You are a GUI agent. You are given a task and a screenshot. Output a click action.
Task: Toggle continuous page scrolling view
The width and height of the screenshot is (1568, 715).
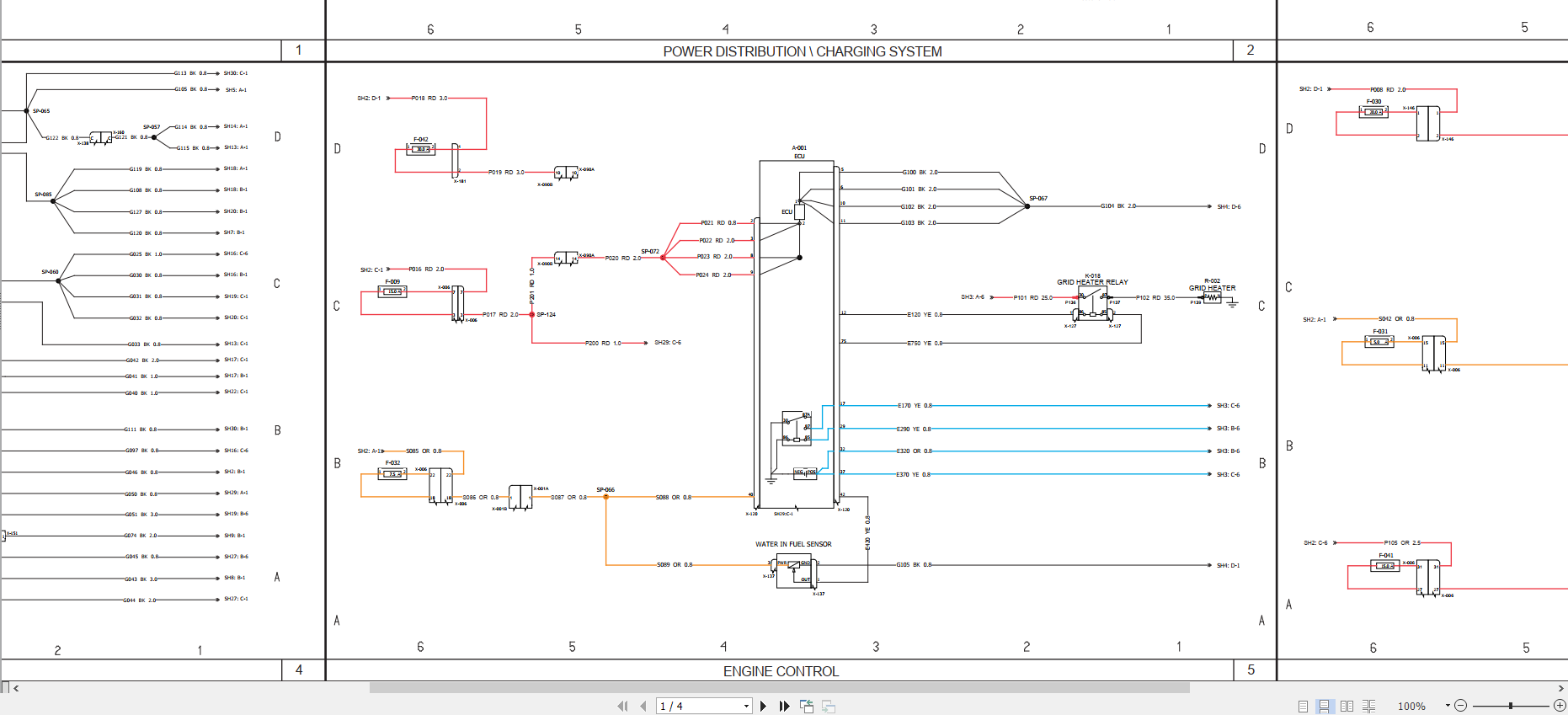1325,706
